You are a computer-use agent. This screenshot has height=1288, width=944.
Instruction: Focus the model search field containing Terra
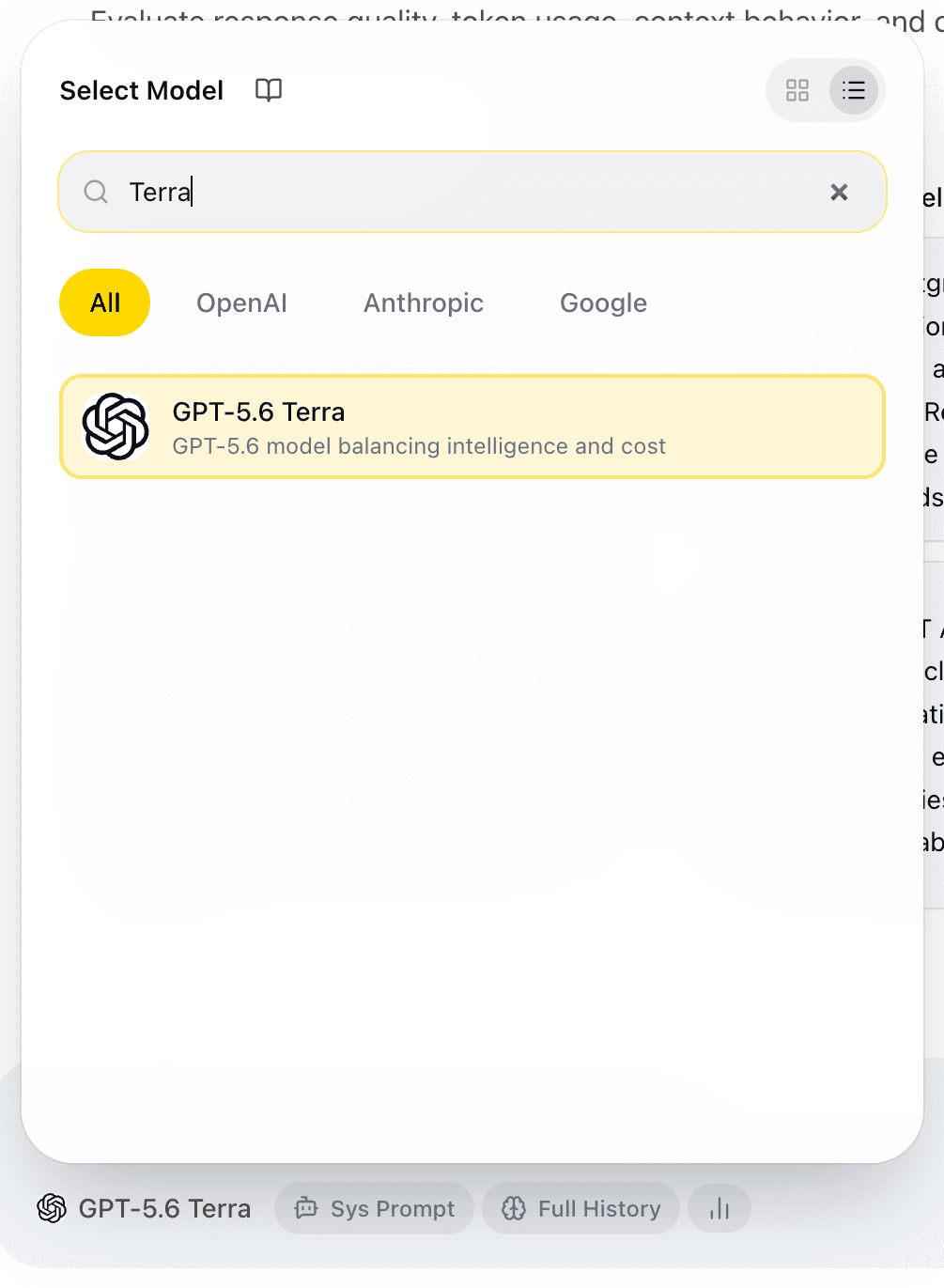point(472,192)
